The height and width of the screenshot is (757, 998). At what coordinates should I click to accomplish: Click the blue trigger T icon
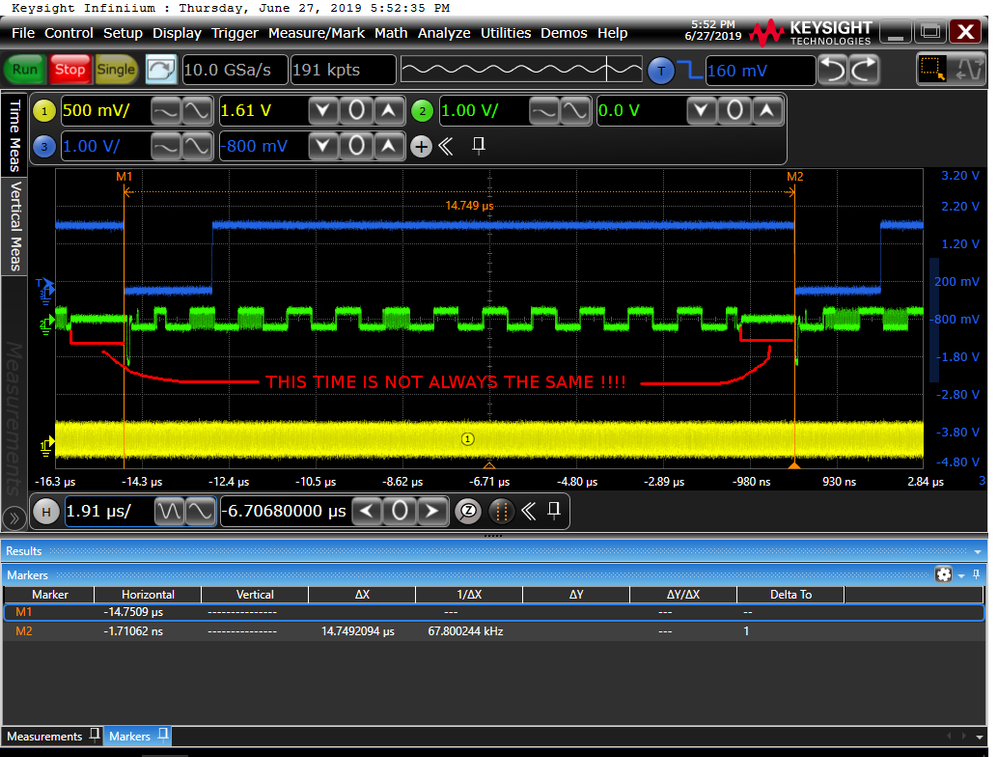tap(661, 70)
